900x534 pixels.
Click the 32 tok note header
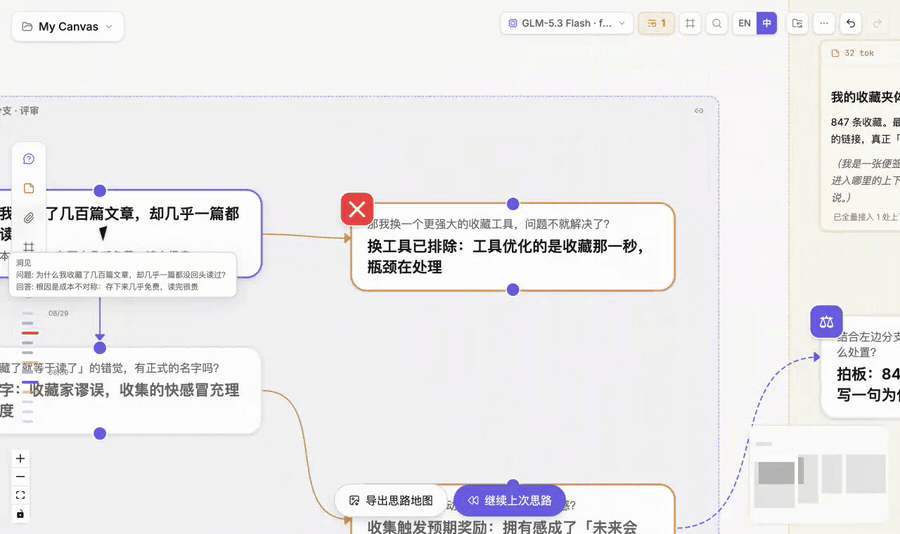click(x=853, y=53)
